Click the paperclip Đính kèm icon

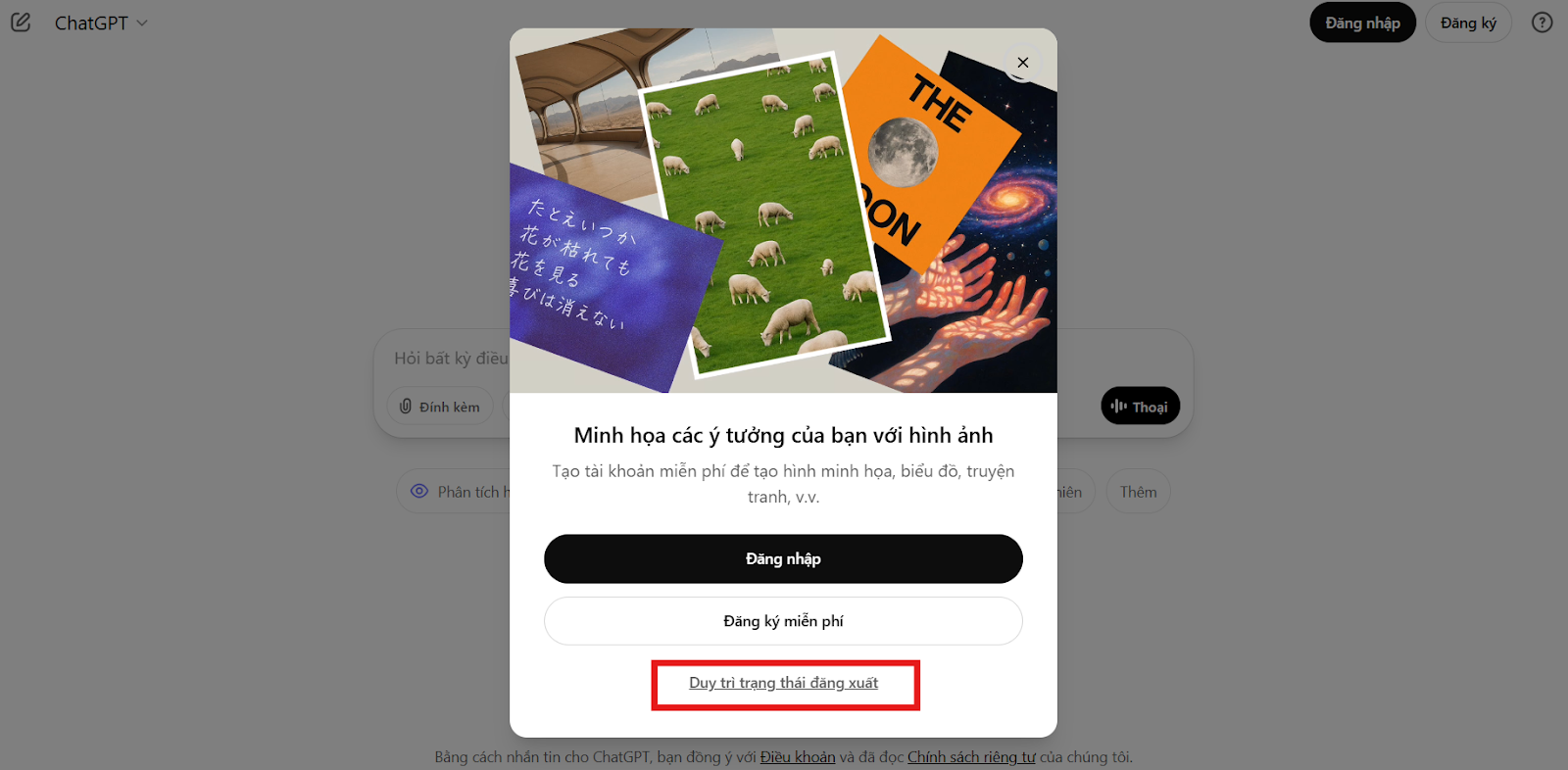[x=406, y=407]
